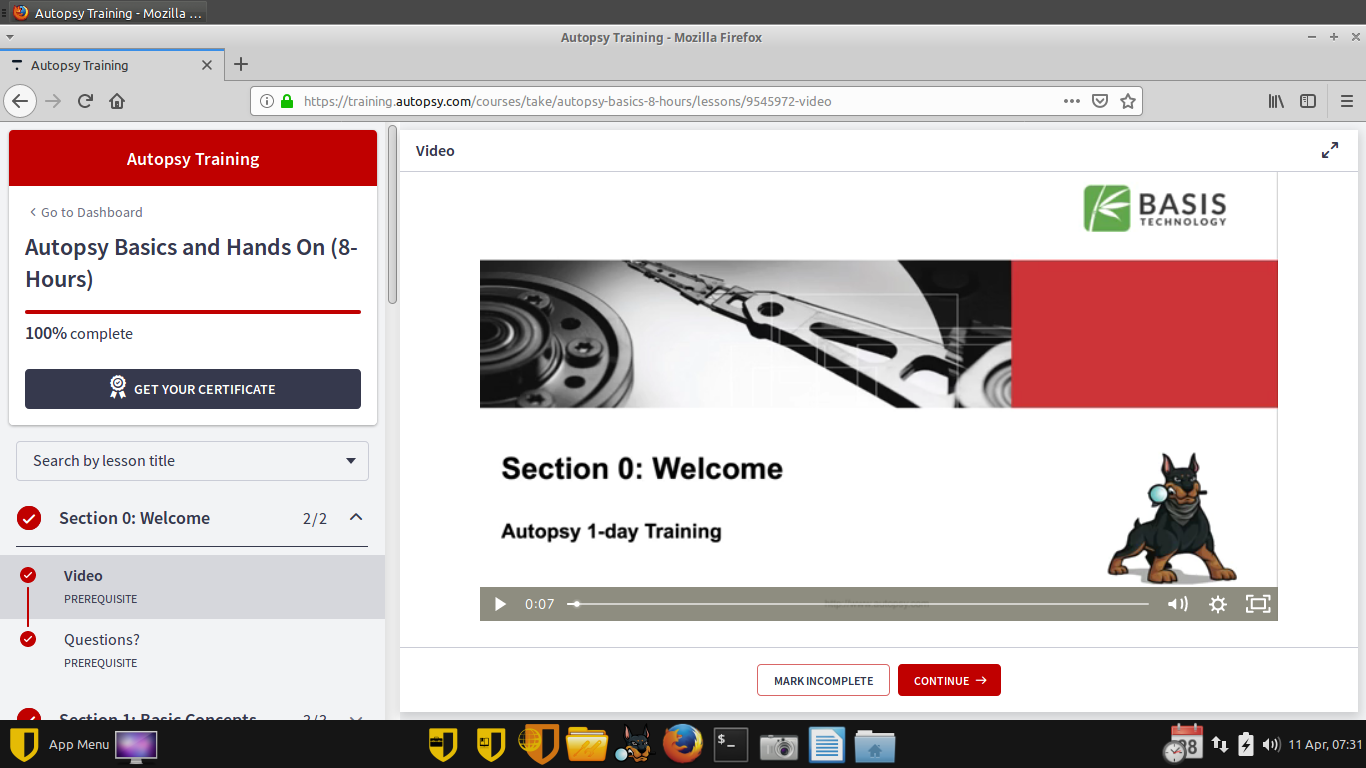The image size is (1366, 768).
Task: Mute the video with the speaker icon
Action: pos(1178,604)
